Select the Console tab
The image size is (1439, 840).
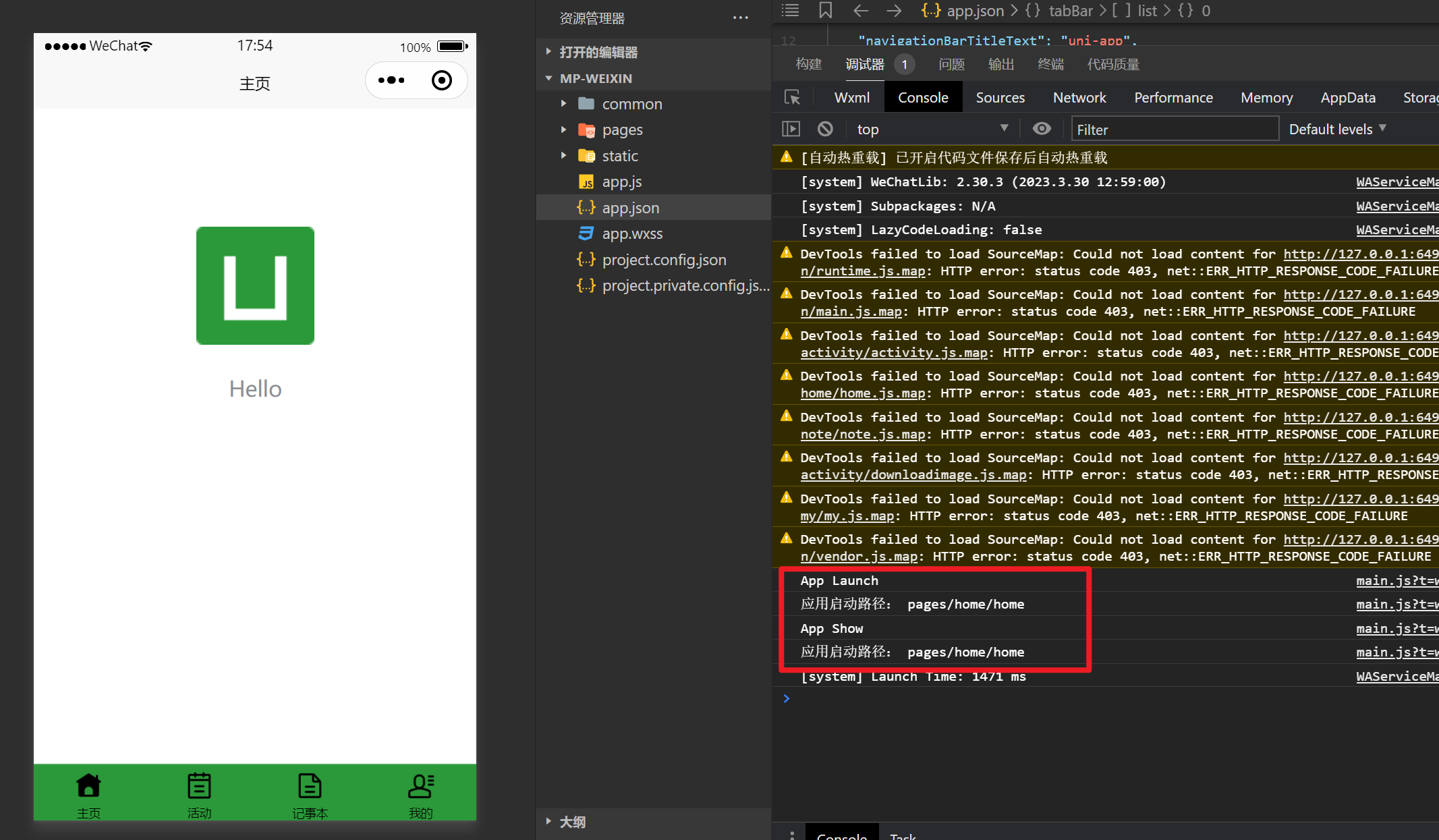click(923, 98)
